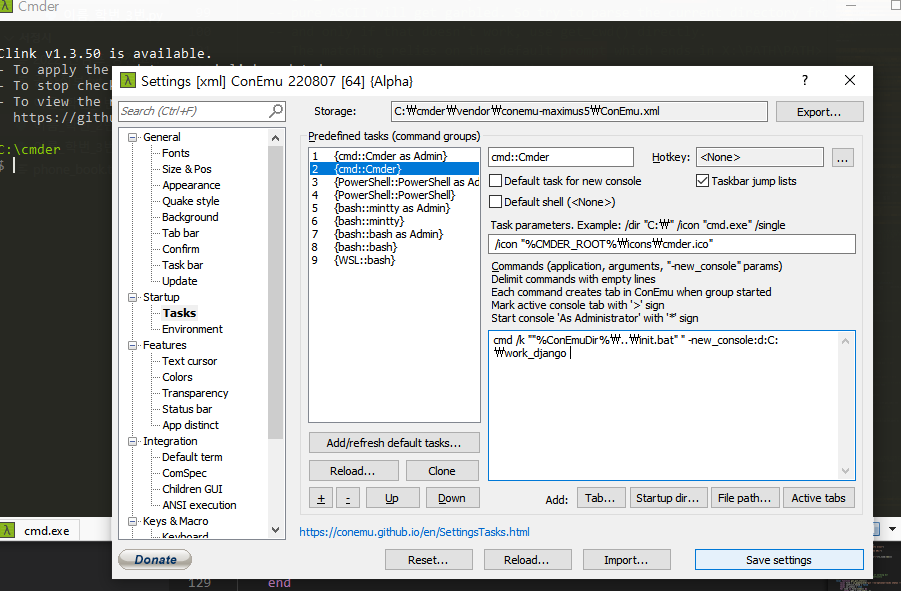This screenshot has height=591, width=901.
Task: Click Startup dir... button
Action: pyautogui.click(x=668, y=498)
